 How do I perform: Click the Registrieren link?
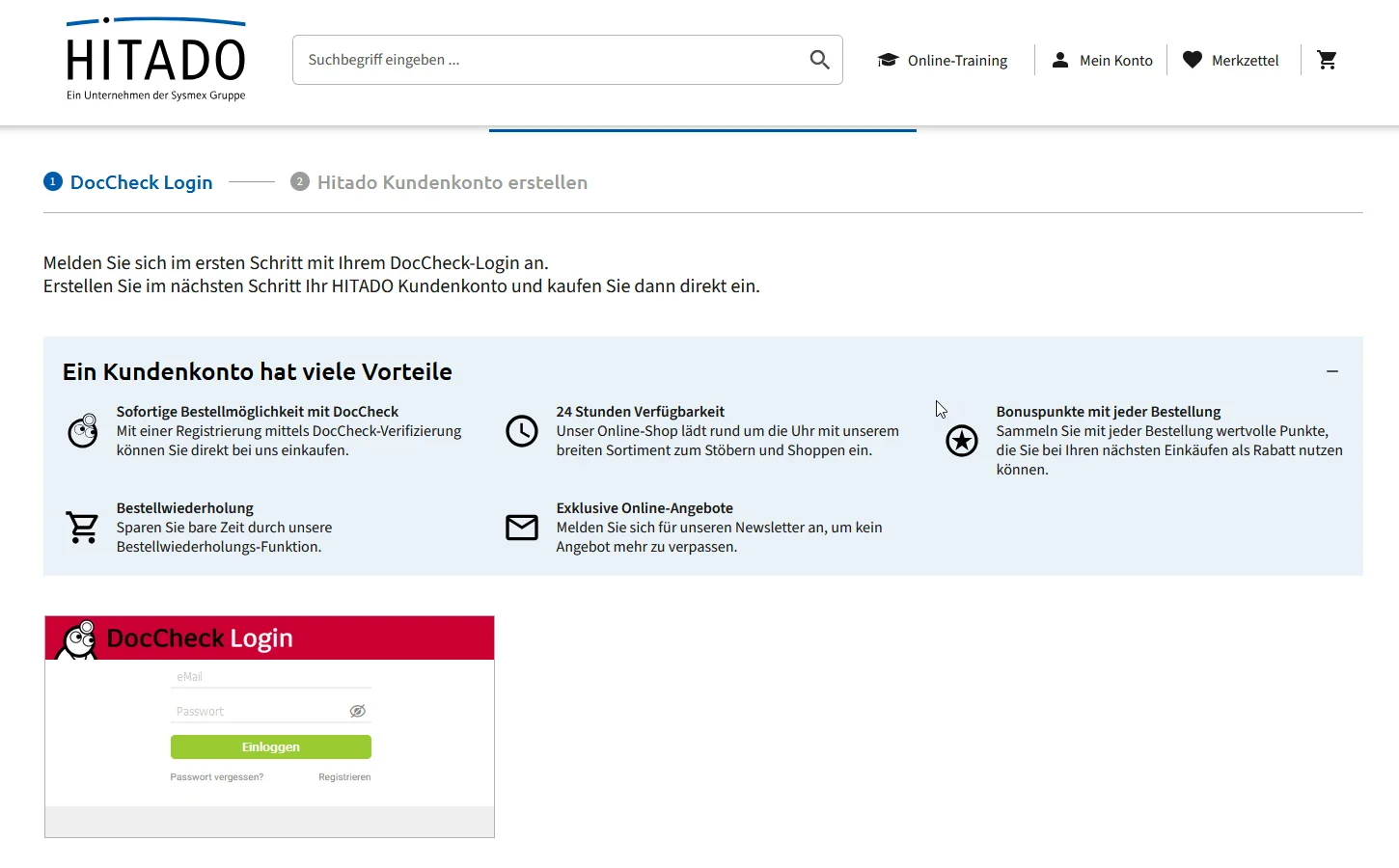[x=344, y=776]
